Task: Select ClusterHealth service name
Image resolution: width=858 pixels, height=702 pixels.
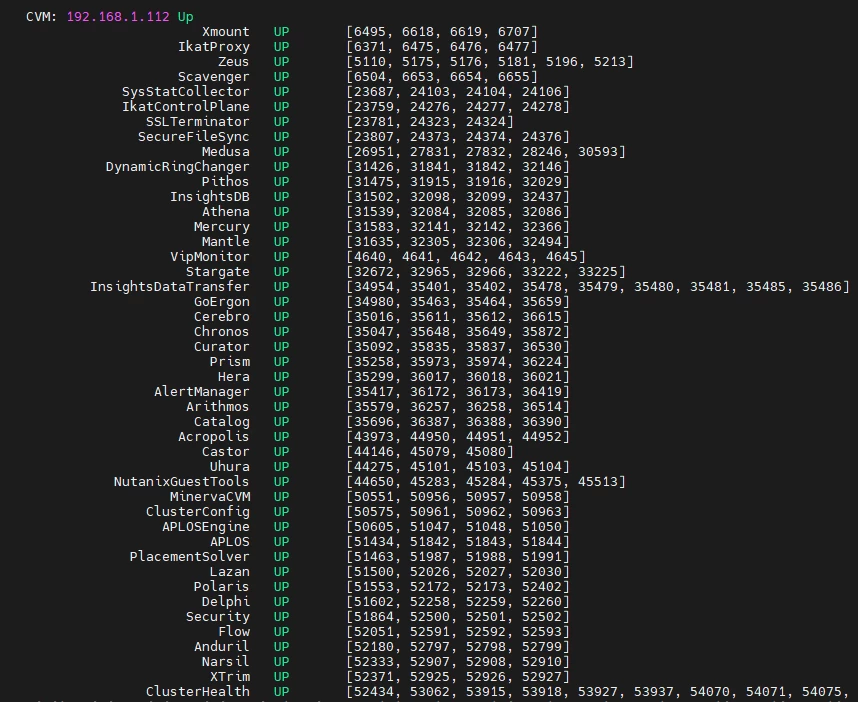Action: pos(198,692)
